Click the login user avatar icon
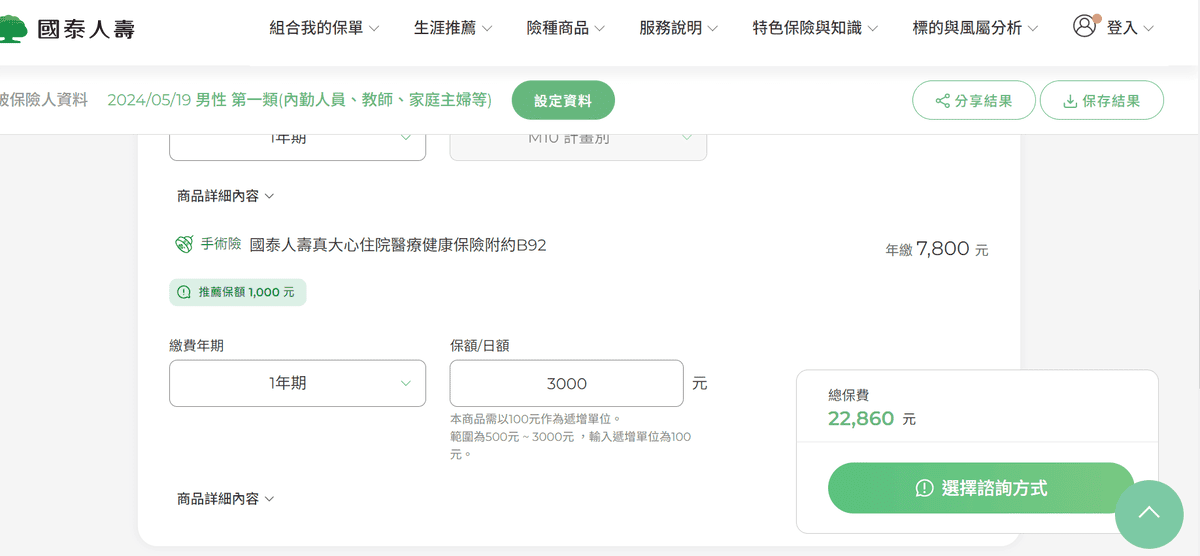The height and width of the screenshot is (556, 1200). (x=1085, y=26)
